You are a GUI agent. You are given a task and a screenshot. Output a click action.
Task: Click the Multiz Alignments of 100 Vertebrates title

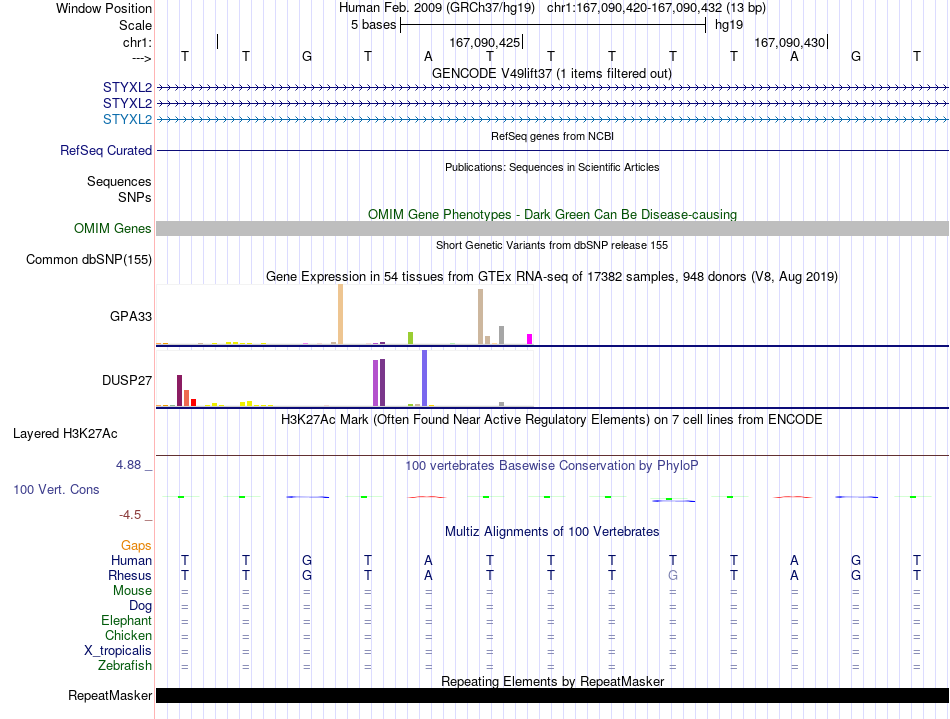[552, 531]
